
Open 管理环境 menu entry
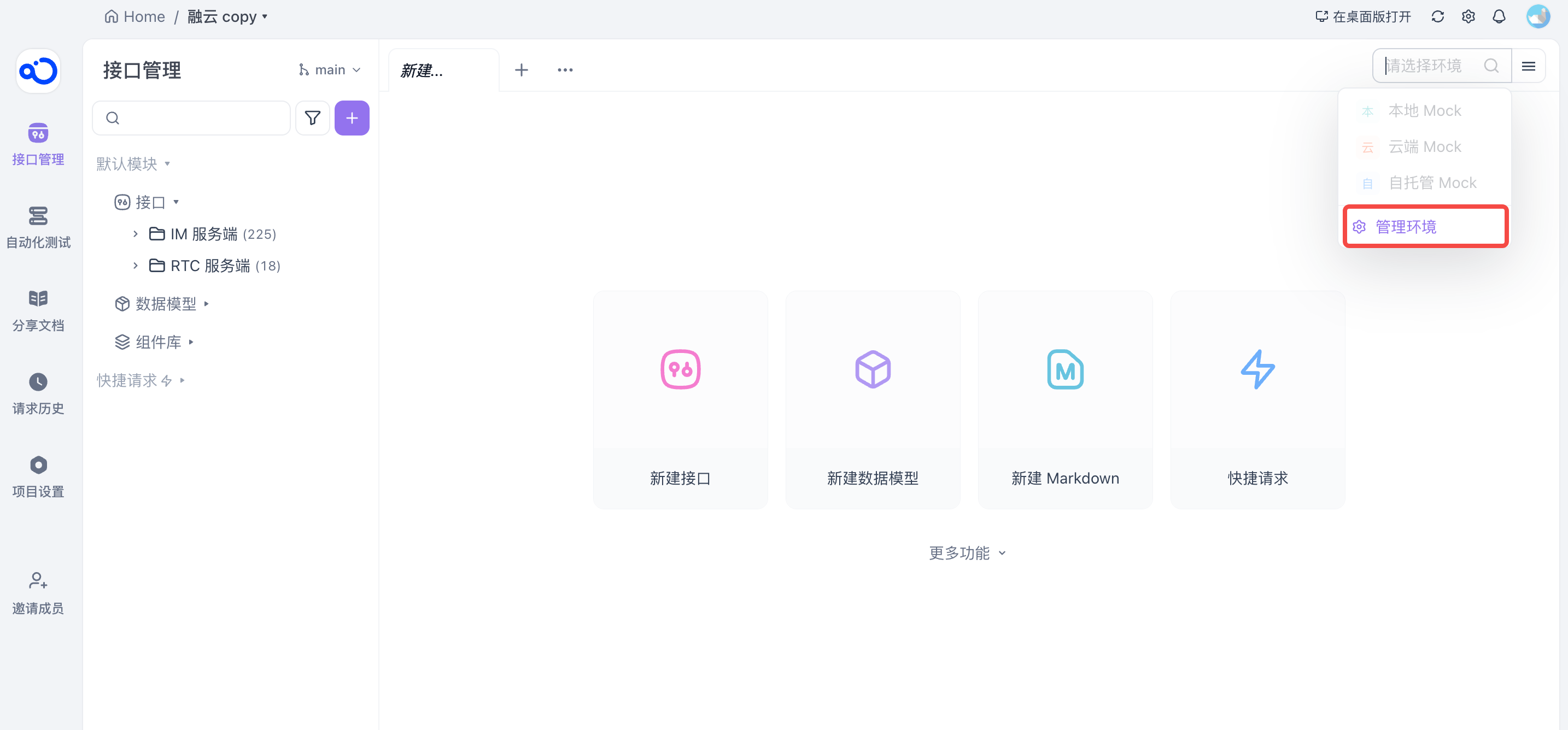[x=1425, y=226]
